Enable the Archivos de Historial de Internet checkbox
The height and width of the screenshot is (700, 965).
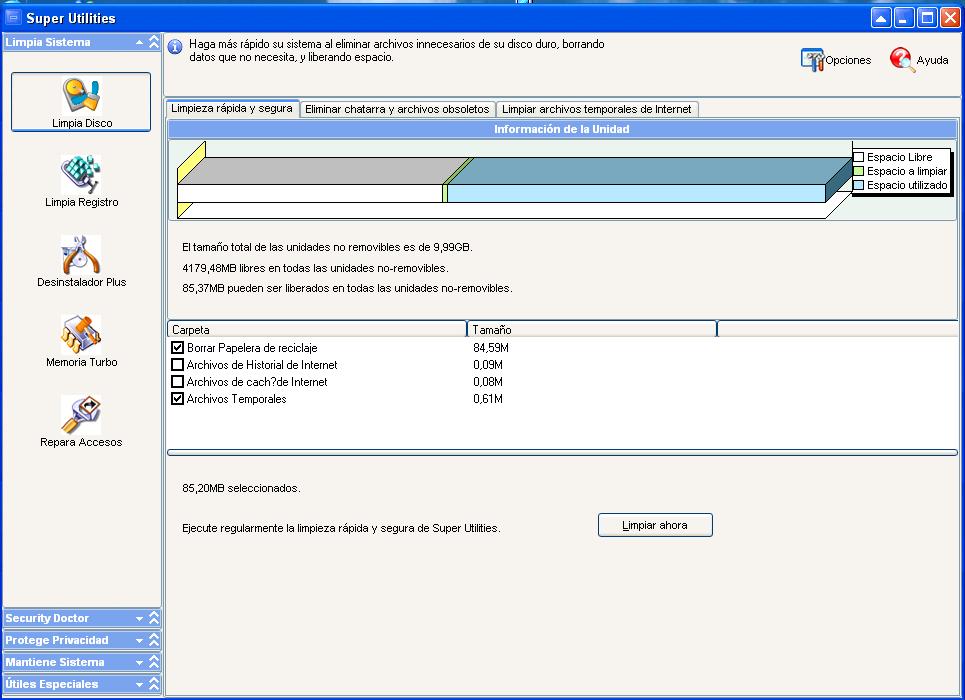tap(177, 365)
